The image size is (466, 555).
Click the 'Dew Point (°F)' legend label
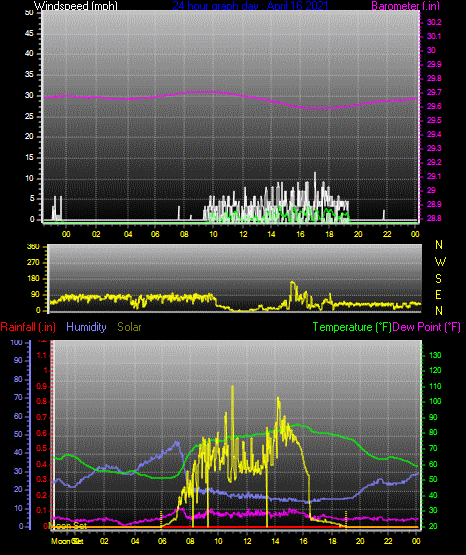427,327
